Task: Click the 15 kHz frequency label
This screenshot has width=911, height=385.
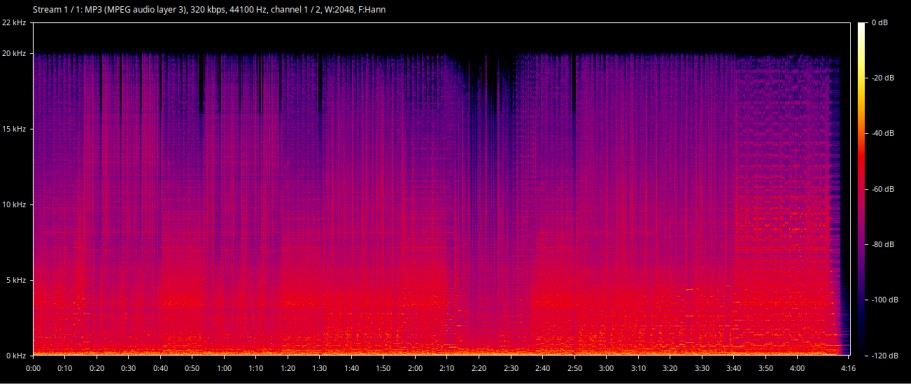Action: (13, 128)
